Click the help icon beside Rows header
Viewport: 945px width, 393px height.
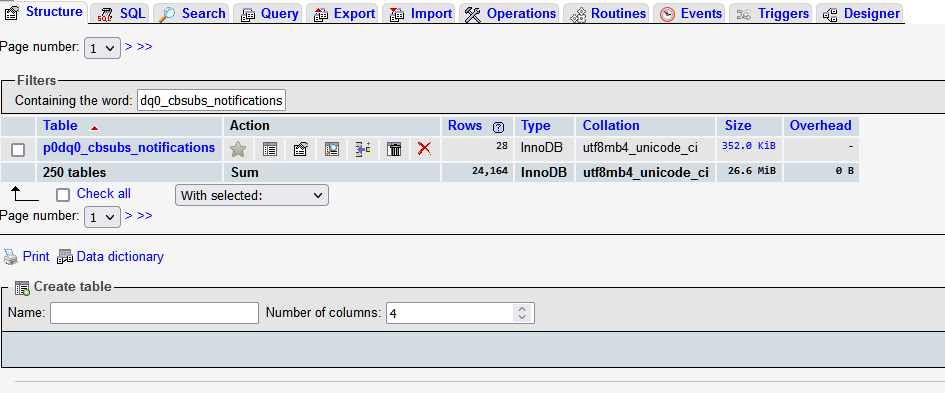[498, 127]
